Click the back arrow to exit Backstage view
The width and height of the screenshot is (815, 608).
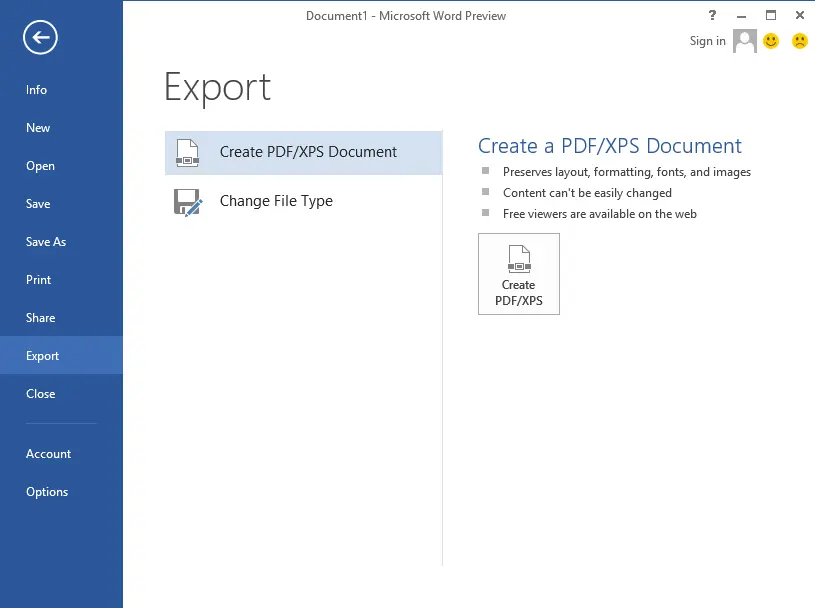(38, 38)
